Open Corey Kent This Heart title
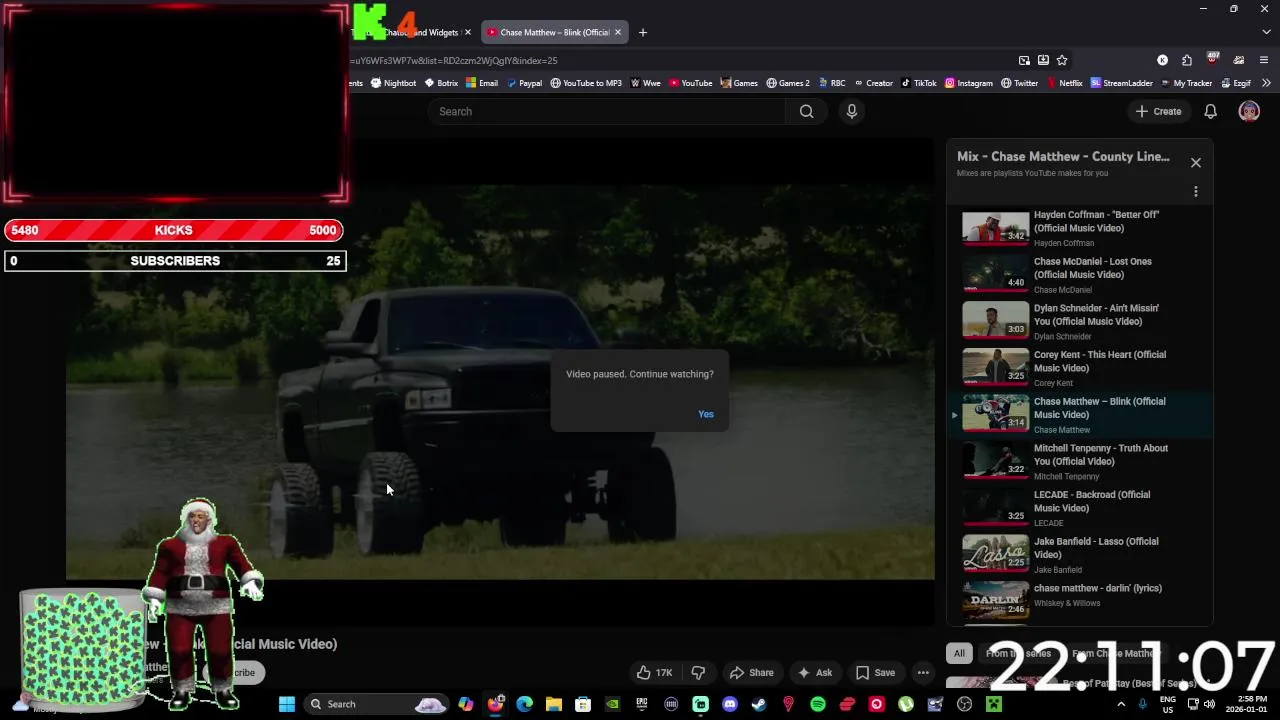The width and height of the screenshot is (1280, 720). pos(1099,361)
